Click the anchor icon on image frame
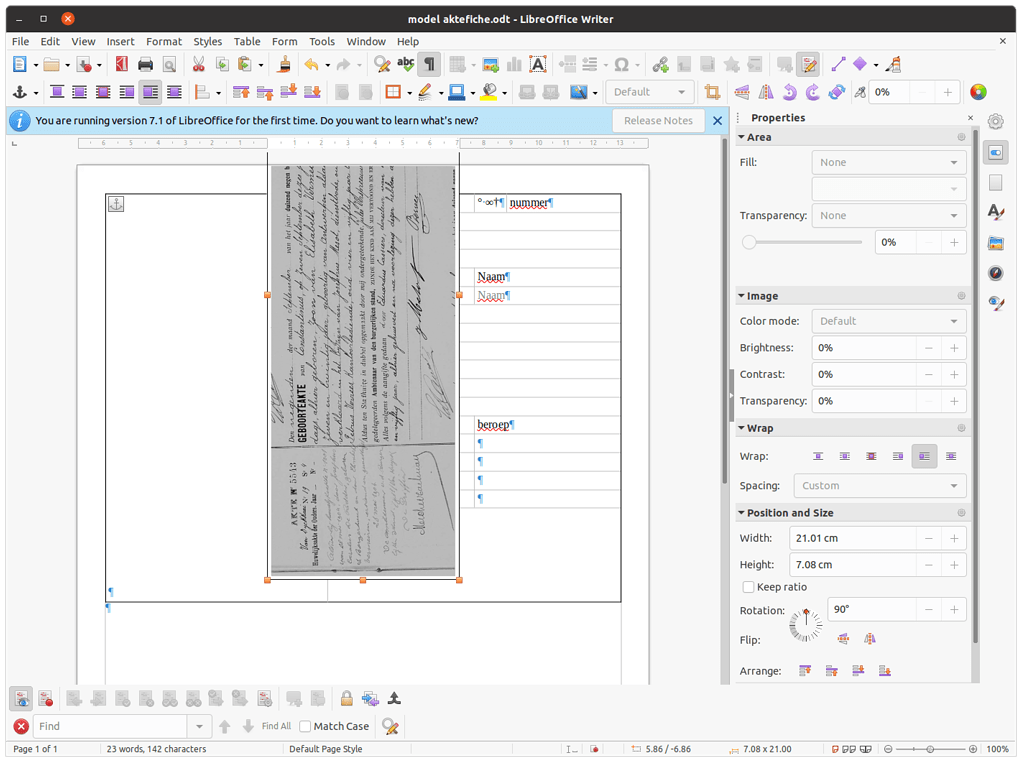Viewport: 1023px width, 763px height. [x=115, y=204]
